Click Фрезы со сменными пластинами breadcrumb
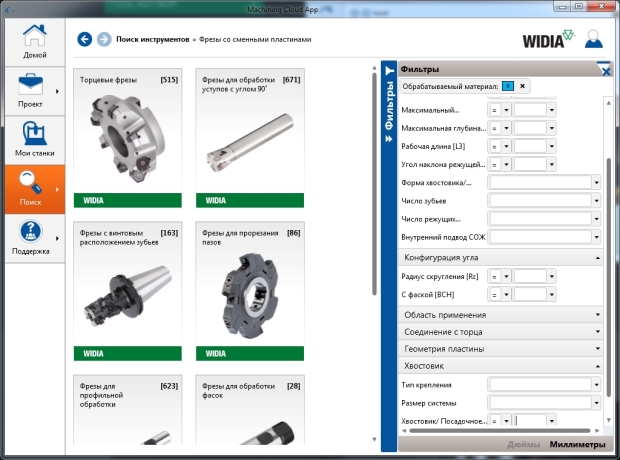Image resolution: width=620 pixels, height=460 pixels. pos(255,39)
